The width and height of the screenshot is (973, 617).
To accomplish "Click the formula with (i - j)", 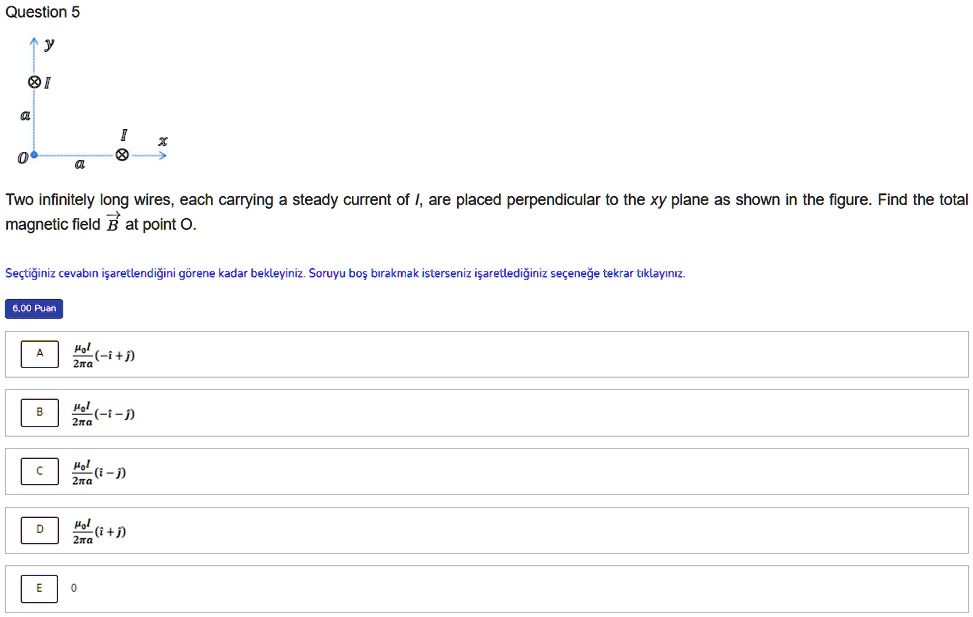I will click(98, 472).
